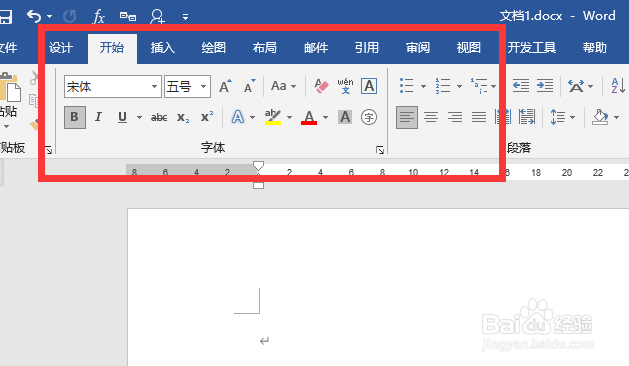Viewport: 629px width, 366px height.
Task: Toggle Bold formatting
Action: tap(75, 117)
